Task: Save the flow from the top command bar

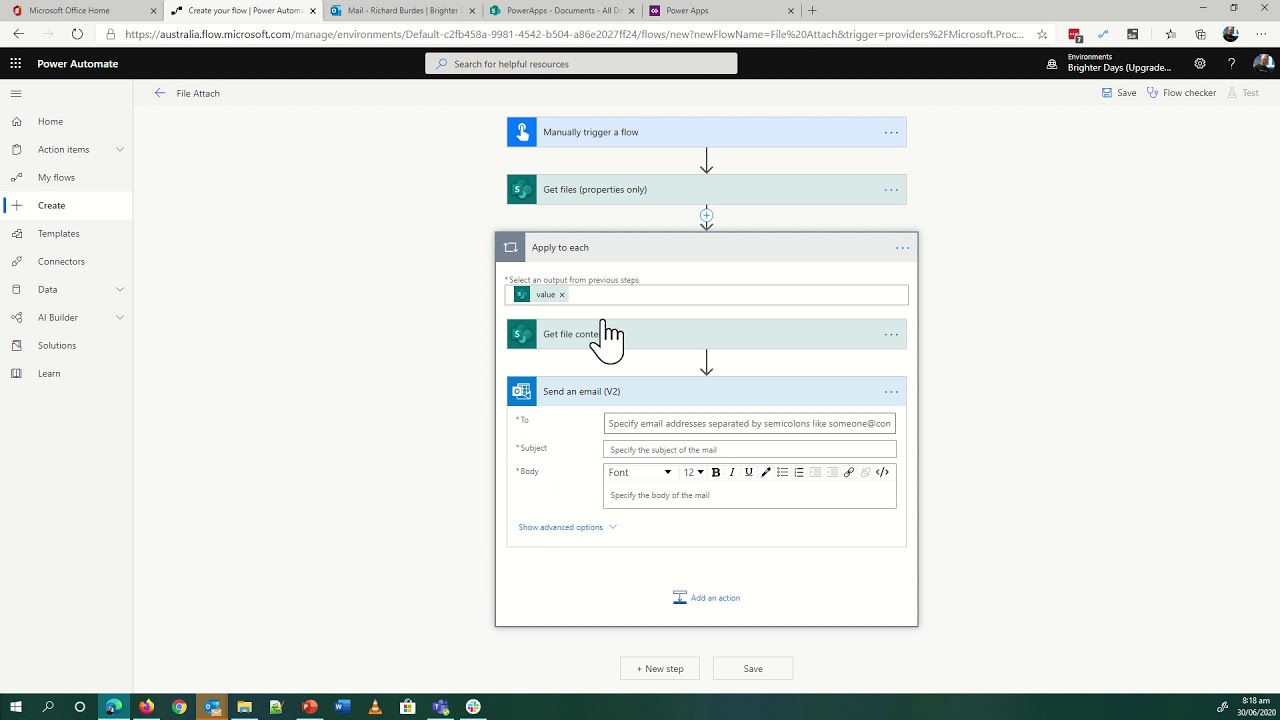Action: (1119, 93)
